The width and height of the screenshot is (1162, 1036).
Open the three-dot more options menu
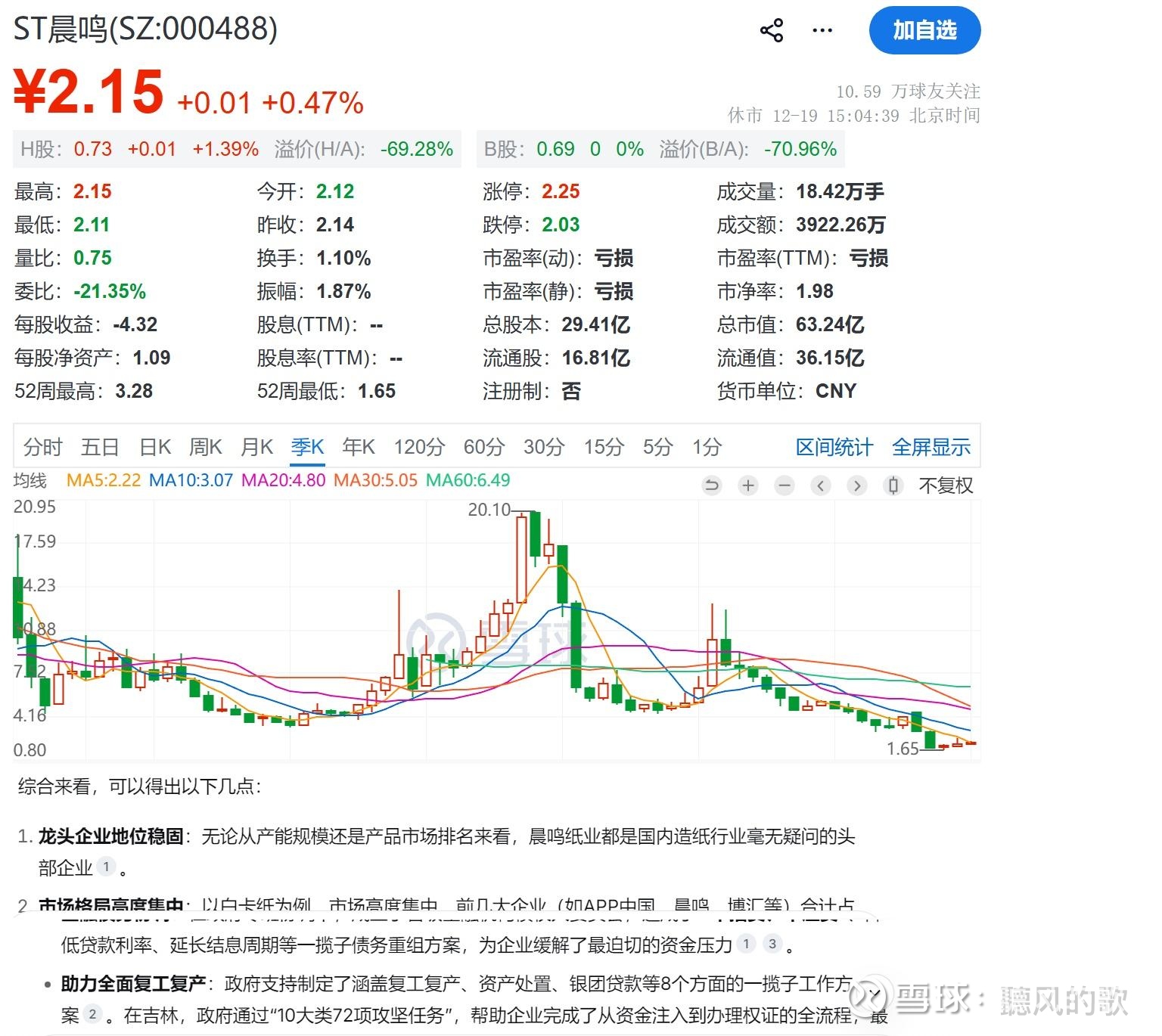(x=822, y=31)
